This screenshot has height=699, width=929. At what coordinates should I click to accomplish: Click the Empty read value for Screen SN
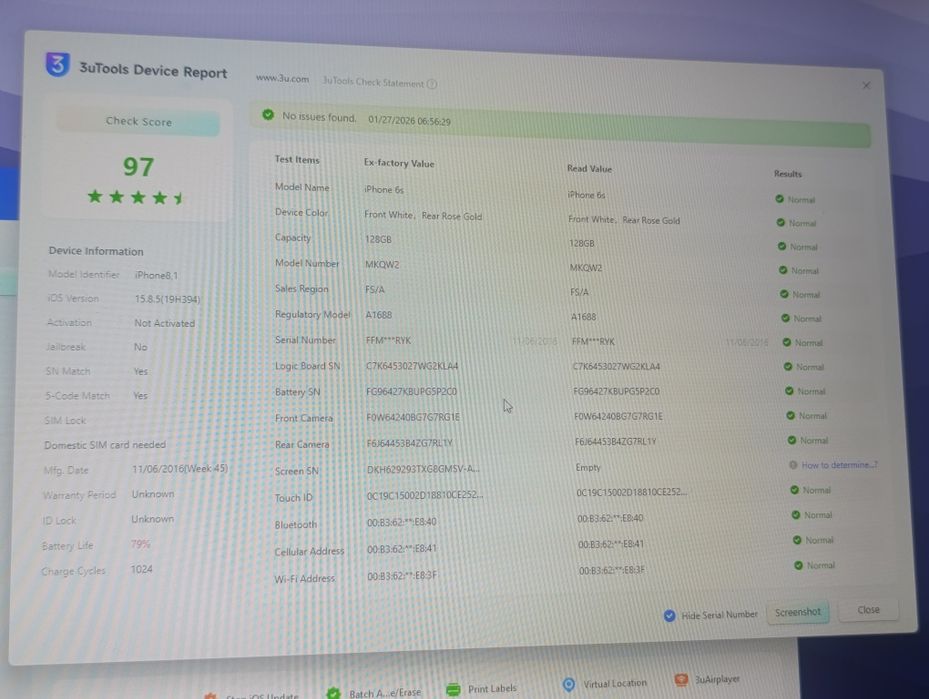tap(588, 467)
